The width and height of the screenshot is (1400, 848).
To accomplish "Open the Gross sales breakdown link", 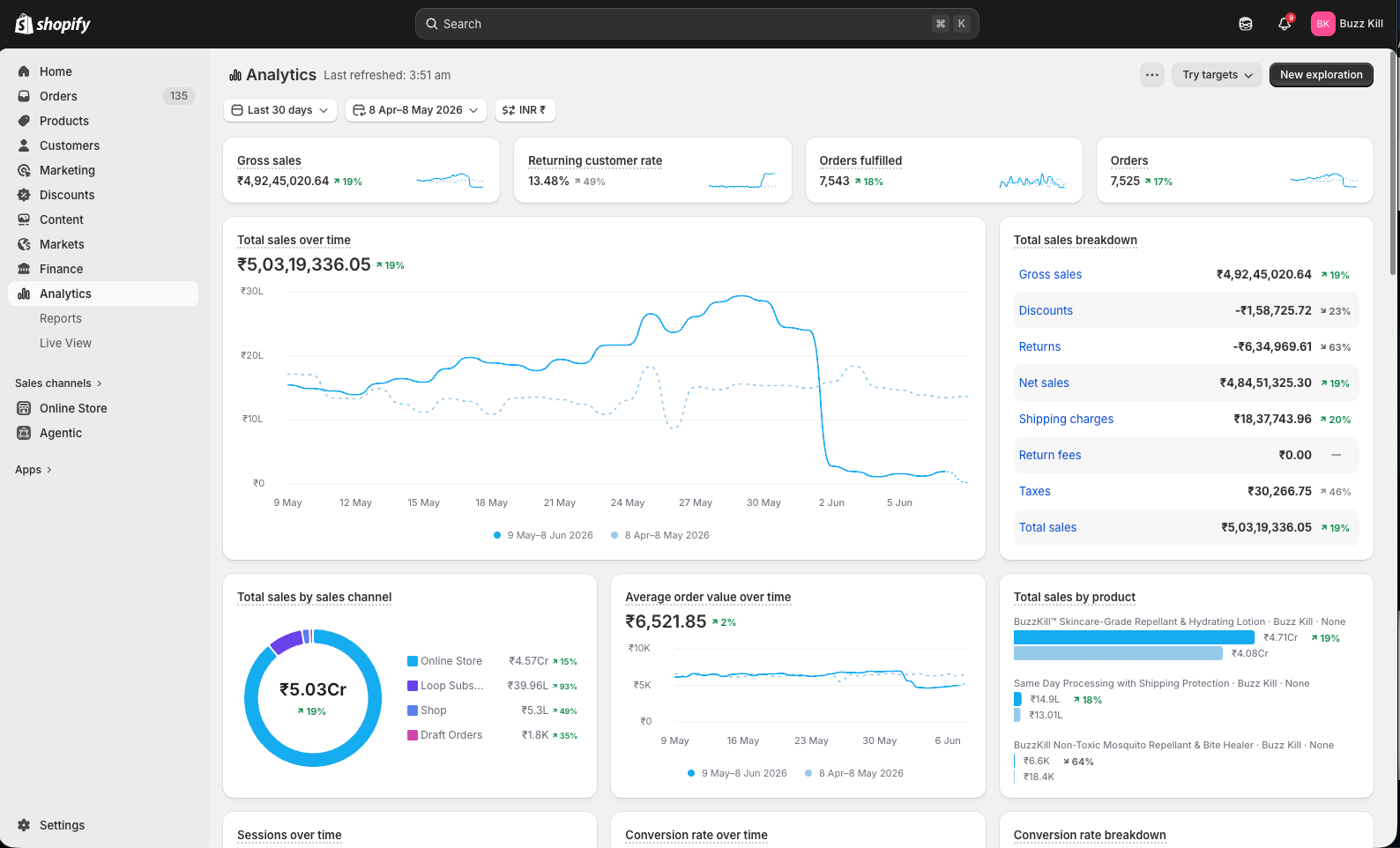I will click(1050, 274).
